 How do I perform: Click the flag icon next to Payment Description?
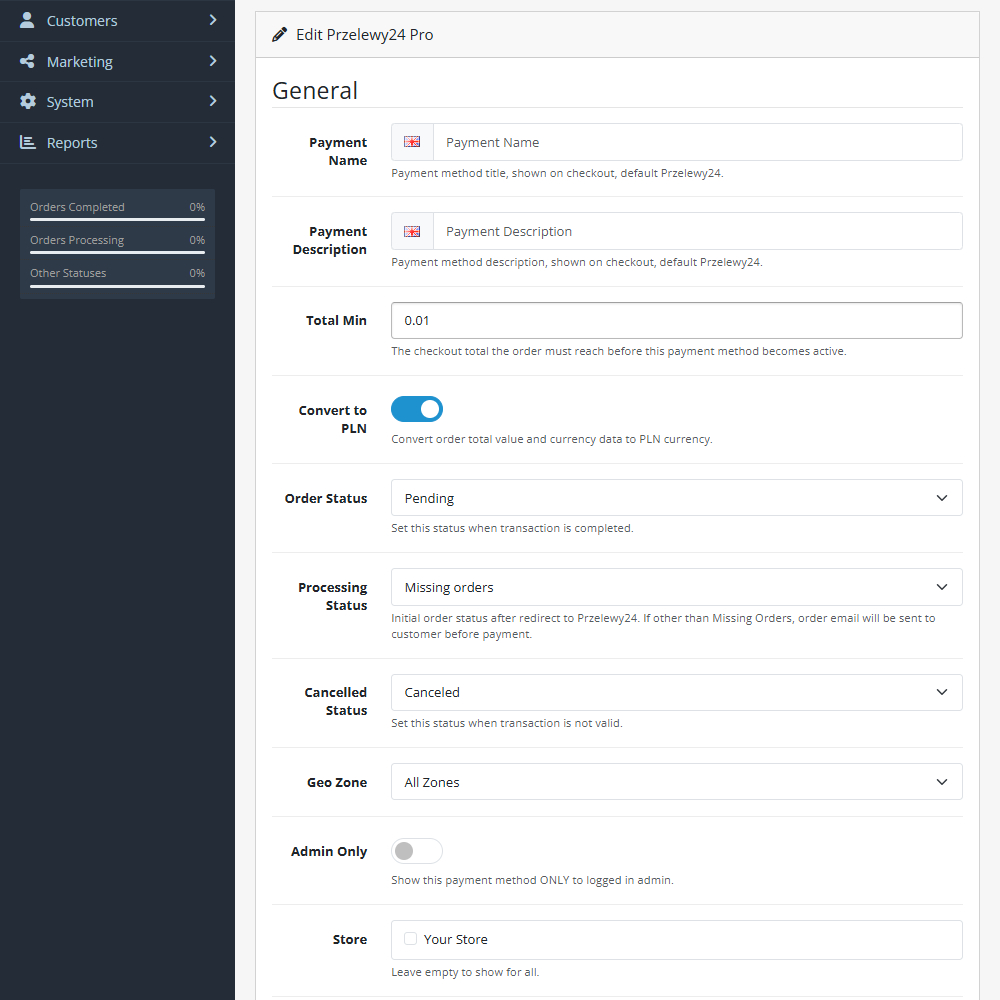(412, 231)
